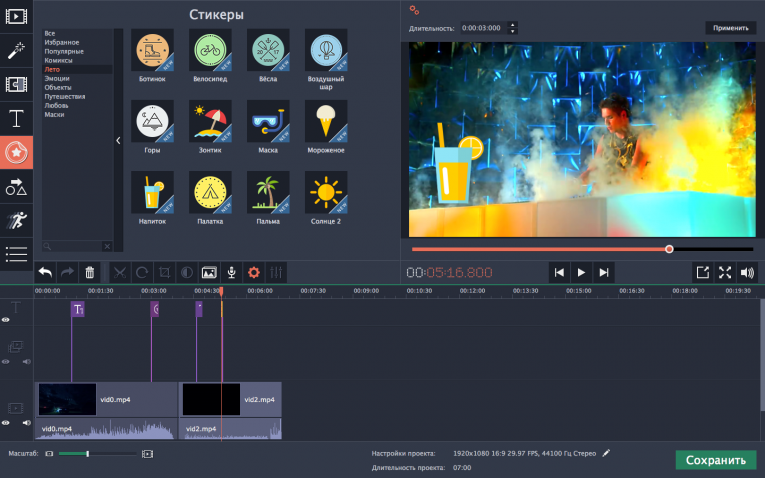
Task: Click the trash delete icon
Action: coord(90,272)
